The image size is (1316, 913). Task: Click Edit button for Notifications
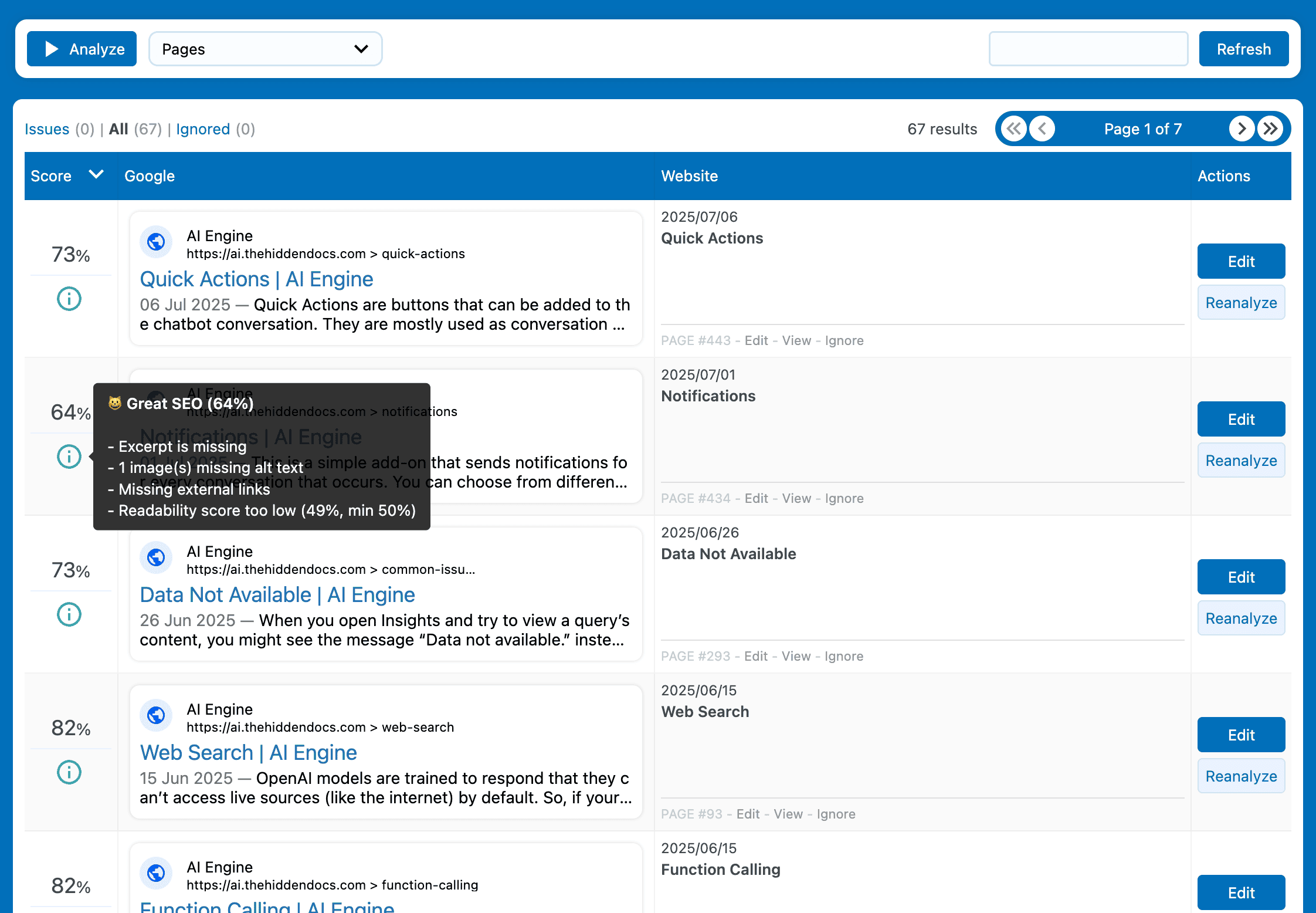point(1242,419)
